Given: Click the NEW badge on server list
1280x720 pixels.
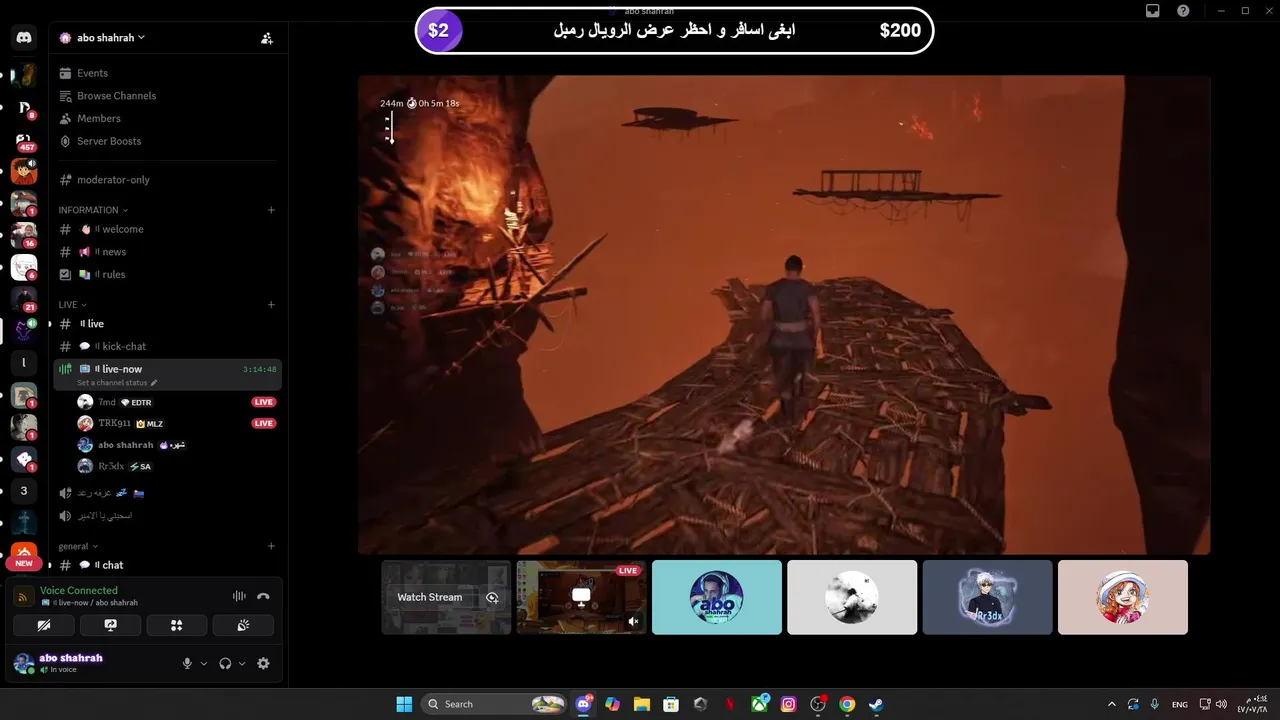Looking at the screenshot, I should (24, 563).
